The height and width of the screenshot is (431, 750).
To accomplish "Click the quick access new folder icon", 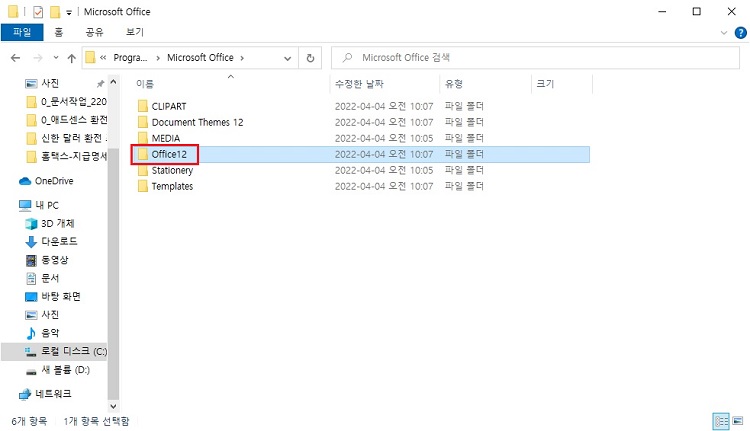I will click(x=55, y=11).
